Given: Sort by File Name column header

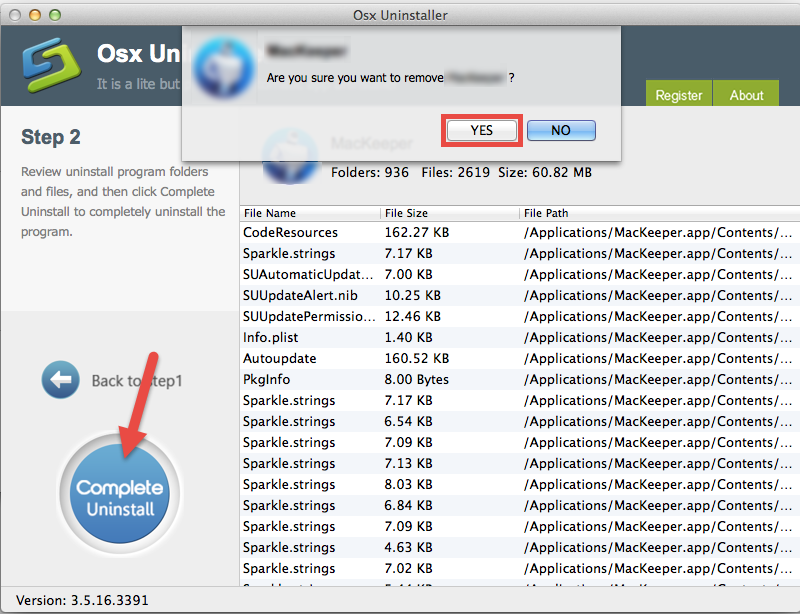Looking at the screenshot, I should click(x=310, y=213).
